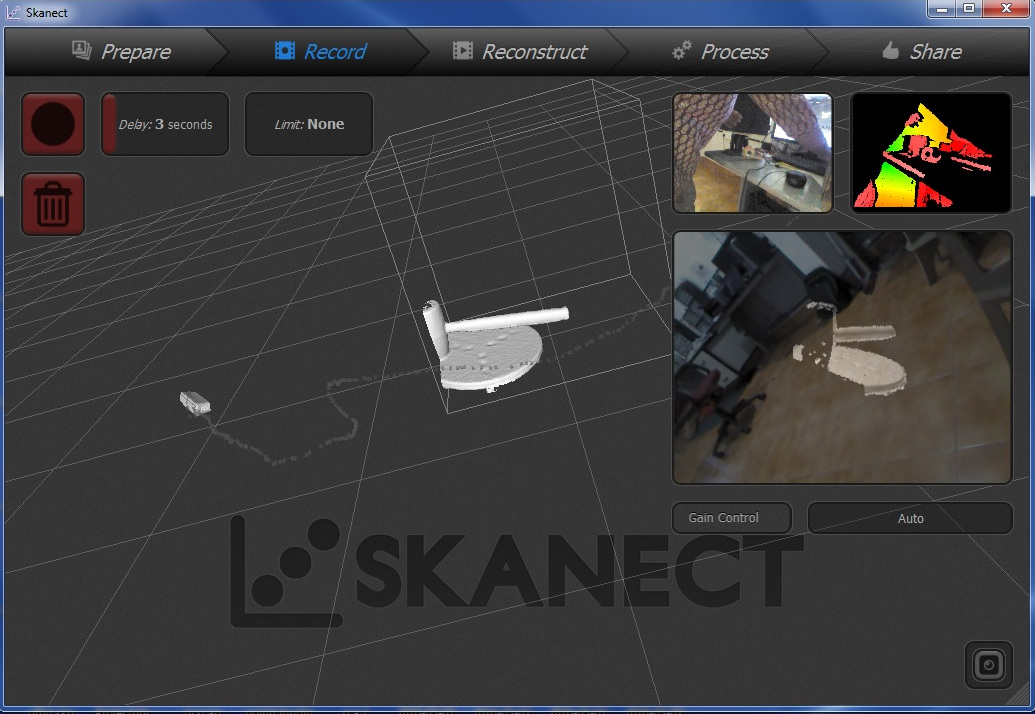Change the Delay: 3 seconds setting
The height and width of the screenshot is (714, 1035).
165,124
